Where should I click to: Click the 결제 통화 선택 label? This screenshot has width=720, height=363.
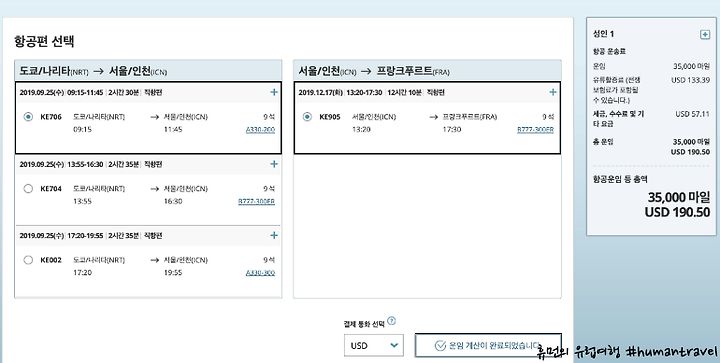[364, 324]
